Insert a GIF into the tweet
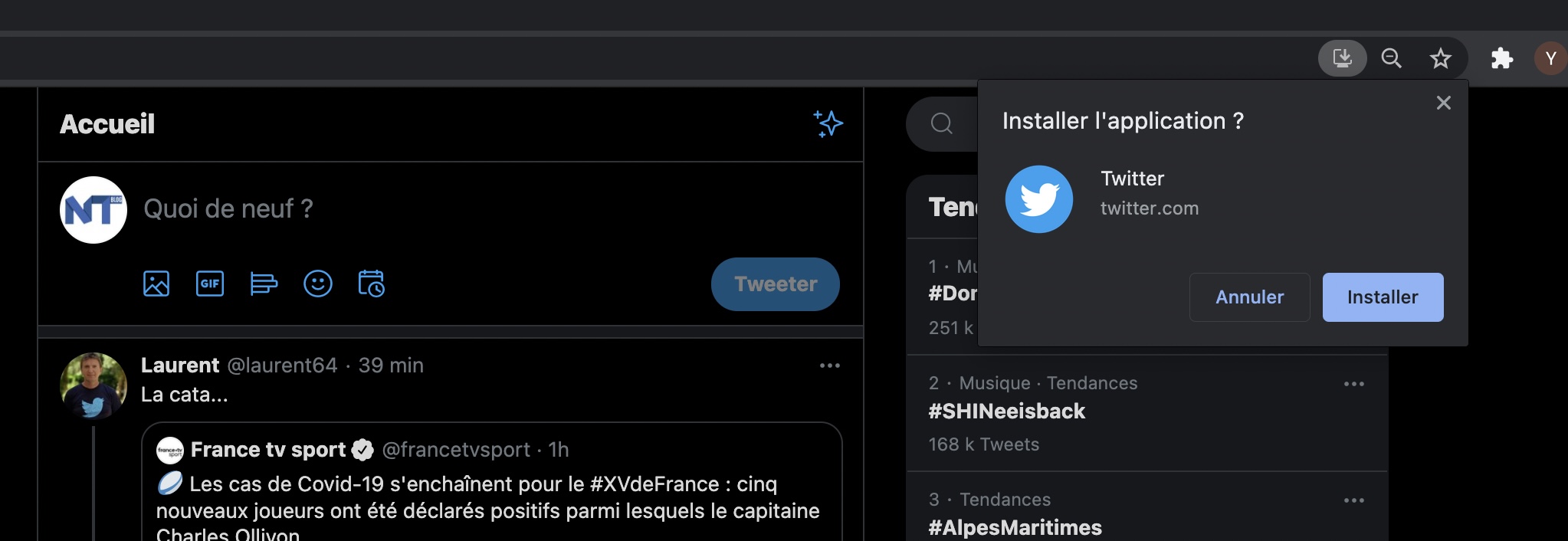This screenshot has width=1568, height=541. pyautogui.click(x=210, y=284)
